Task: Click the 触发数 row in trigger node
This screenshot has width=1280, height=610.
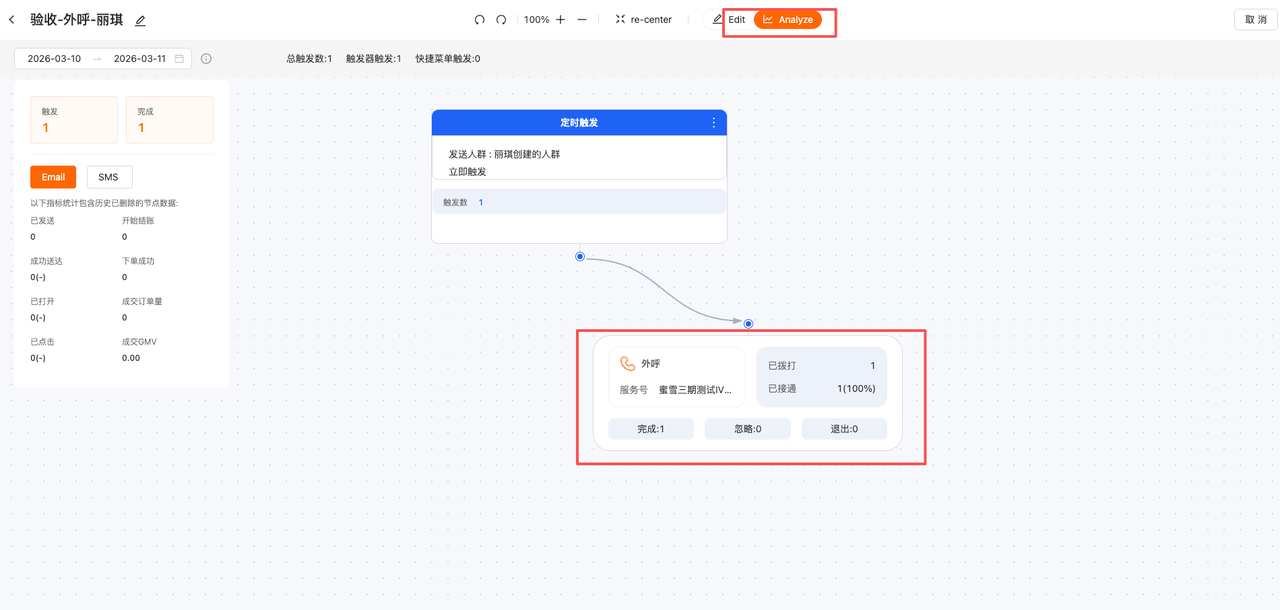Action: pyautogui.click(x=579, y=202)
